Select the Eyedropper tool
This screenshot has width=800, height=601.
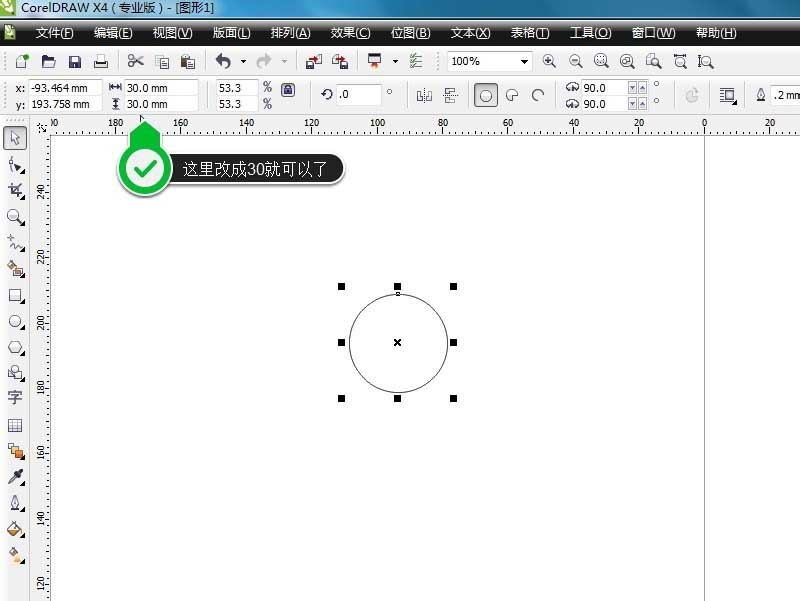14,476
